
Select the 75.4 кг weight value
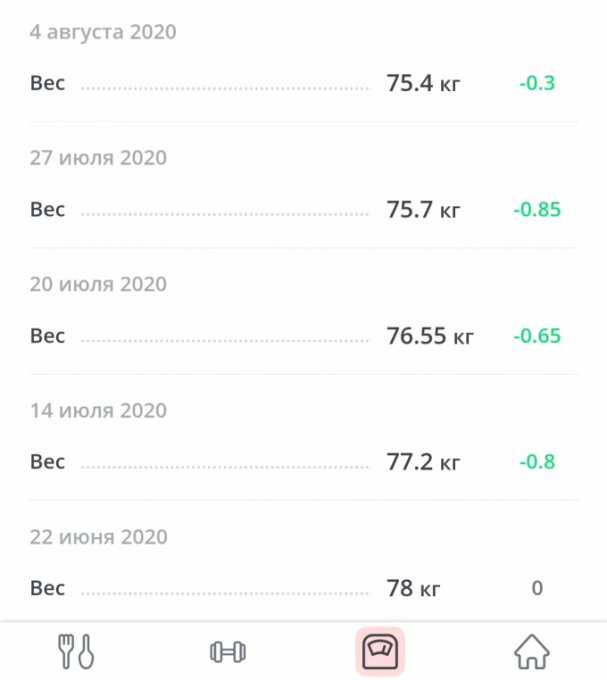(423, 84)
